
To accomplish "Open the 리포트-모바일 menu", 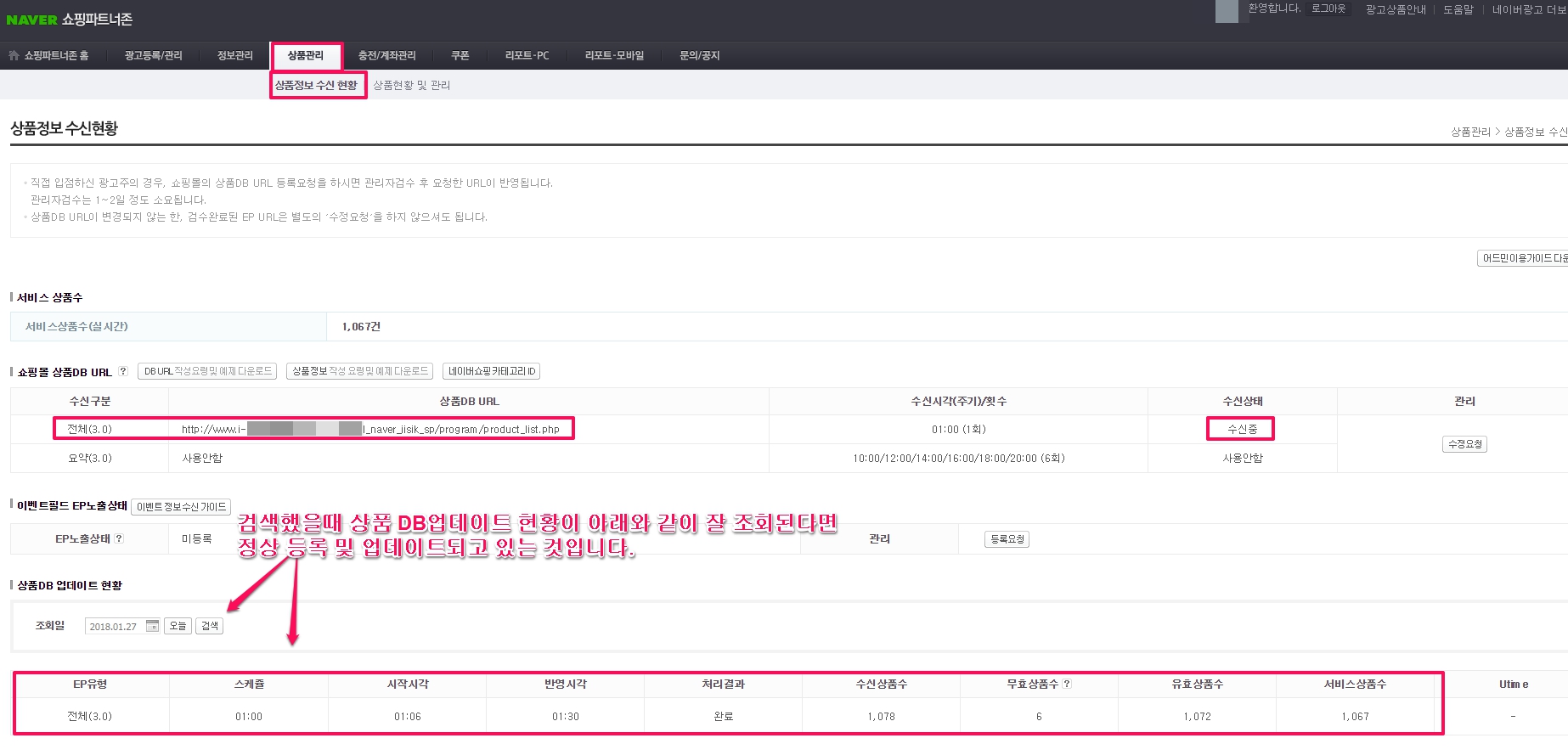I will pos(614,55).
